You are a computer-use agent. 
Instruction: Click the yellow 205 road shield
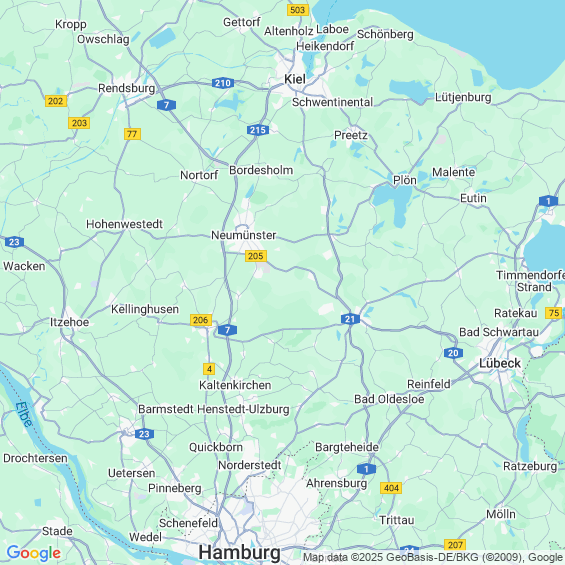click(256, 256)
